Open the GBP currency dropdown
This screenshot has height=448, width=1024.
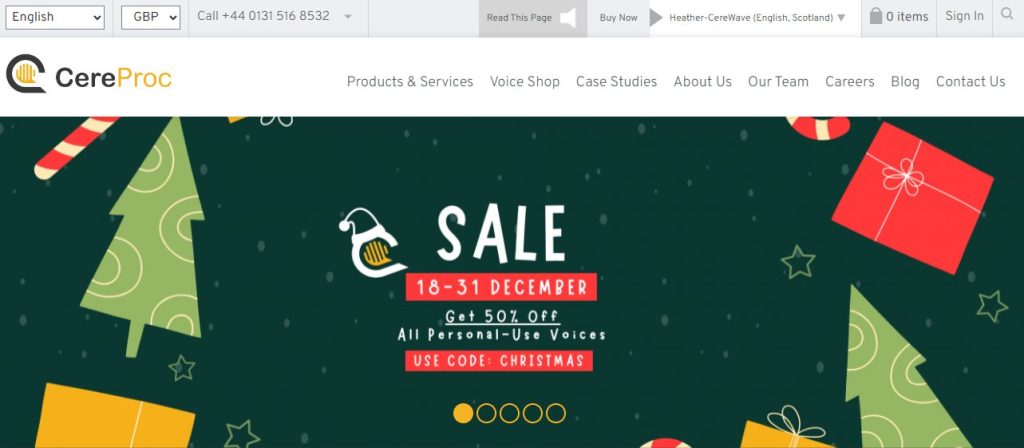point(151,18)
